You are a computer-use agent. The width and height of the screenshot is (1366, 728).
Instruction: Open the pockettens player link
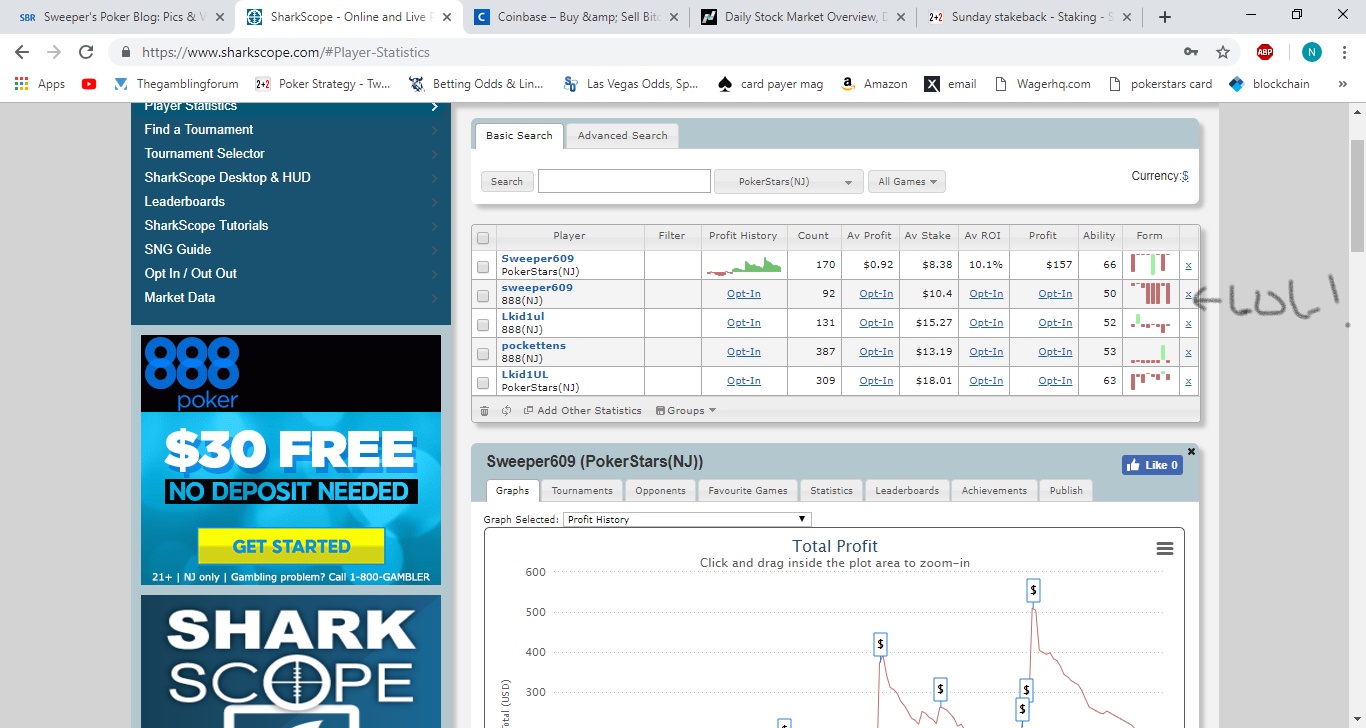click(534, 346)
